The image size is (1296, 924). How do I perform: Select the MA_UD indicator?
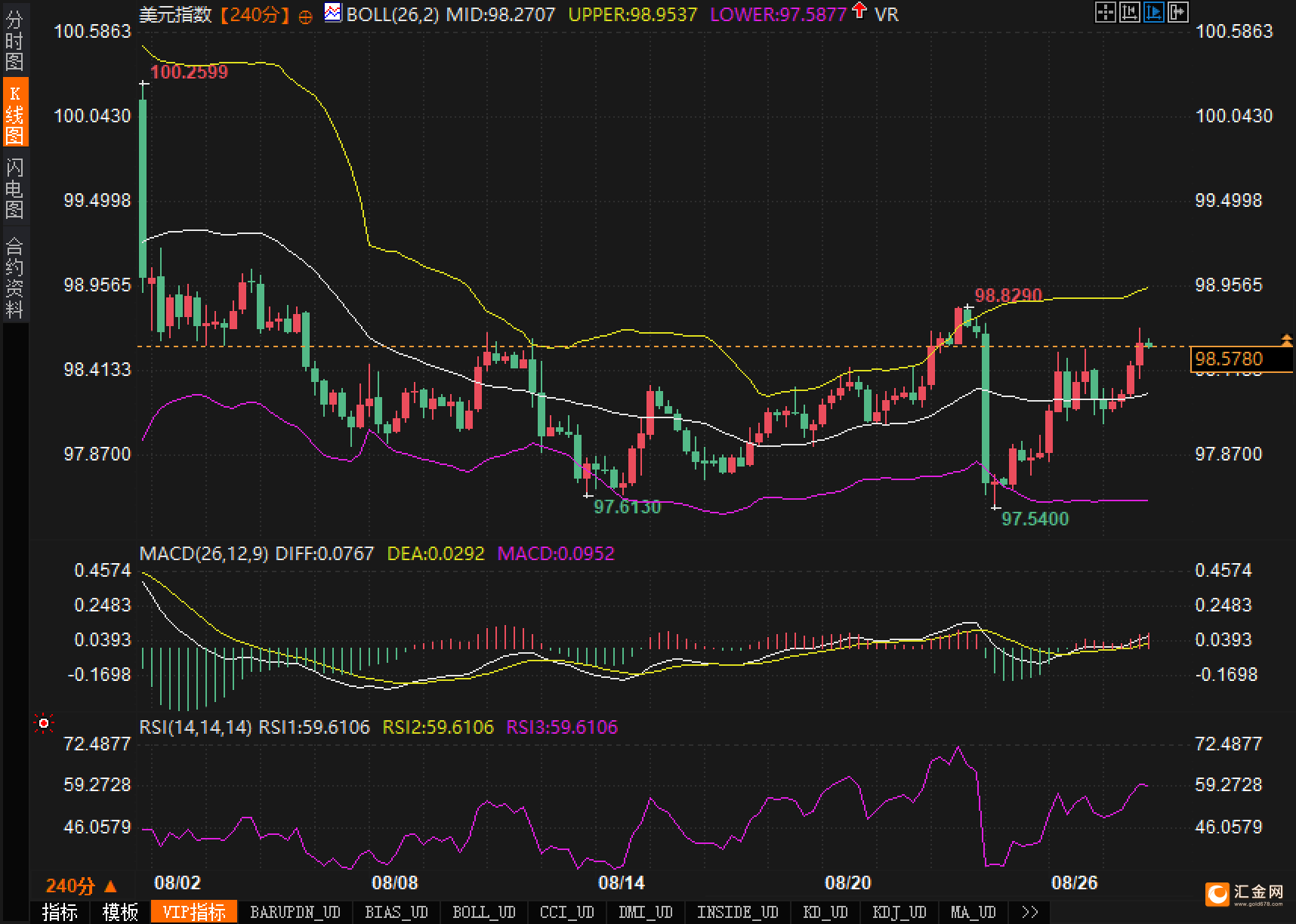974,912
